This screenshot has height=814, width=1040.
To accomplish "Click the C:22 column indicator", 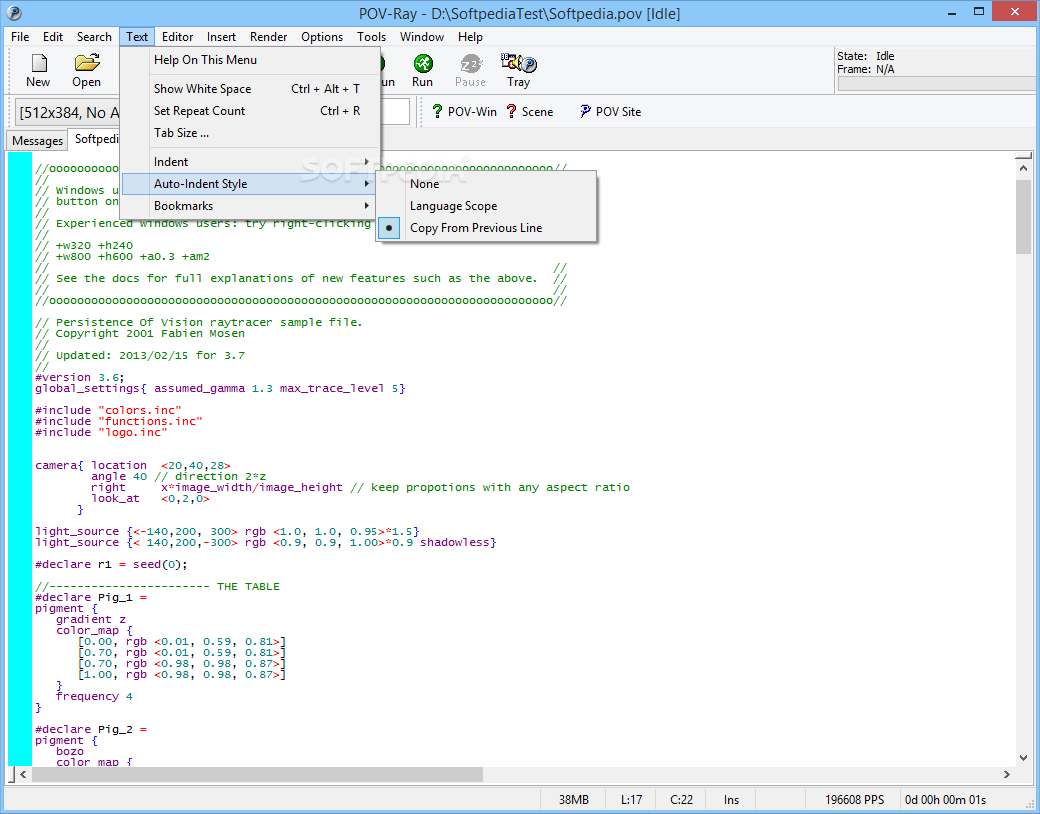I will [681, 799].
